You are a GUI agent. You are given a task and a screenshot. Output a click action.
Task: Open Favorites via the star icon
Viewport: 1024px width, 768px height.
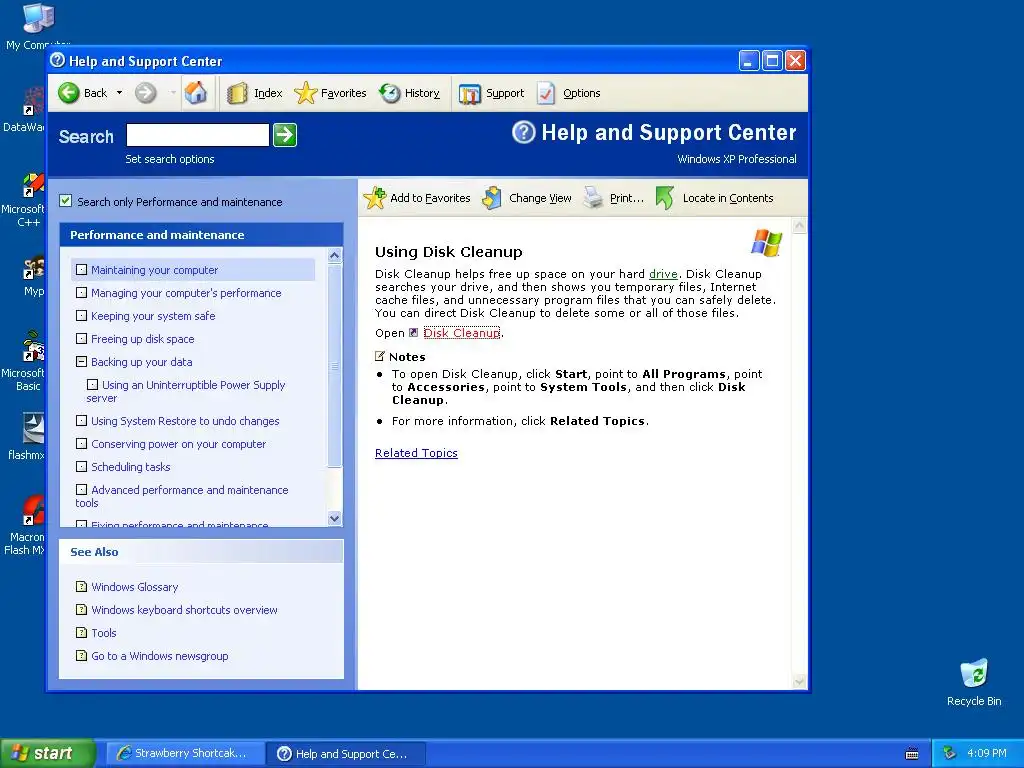(306, 93)
